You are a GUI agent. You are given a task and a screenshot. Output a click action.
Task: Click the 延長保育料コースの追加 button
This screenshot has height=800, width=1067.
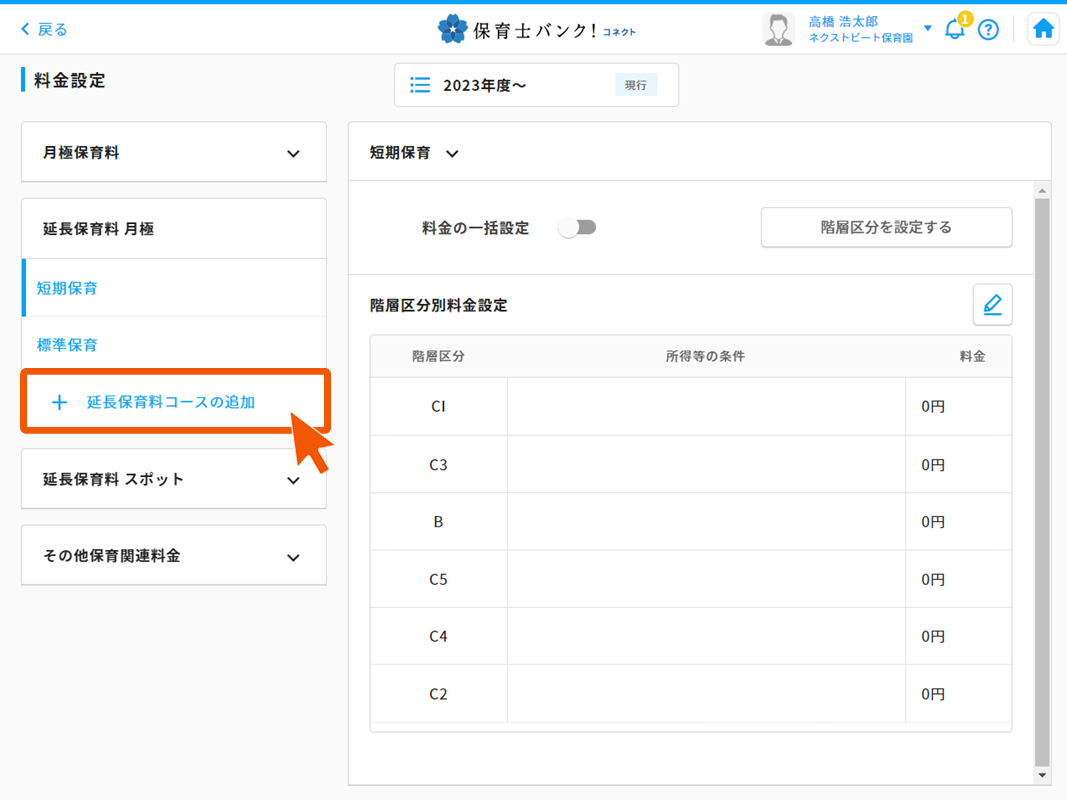pyautogui.click(x=175, y=401)
